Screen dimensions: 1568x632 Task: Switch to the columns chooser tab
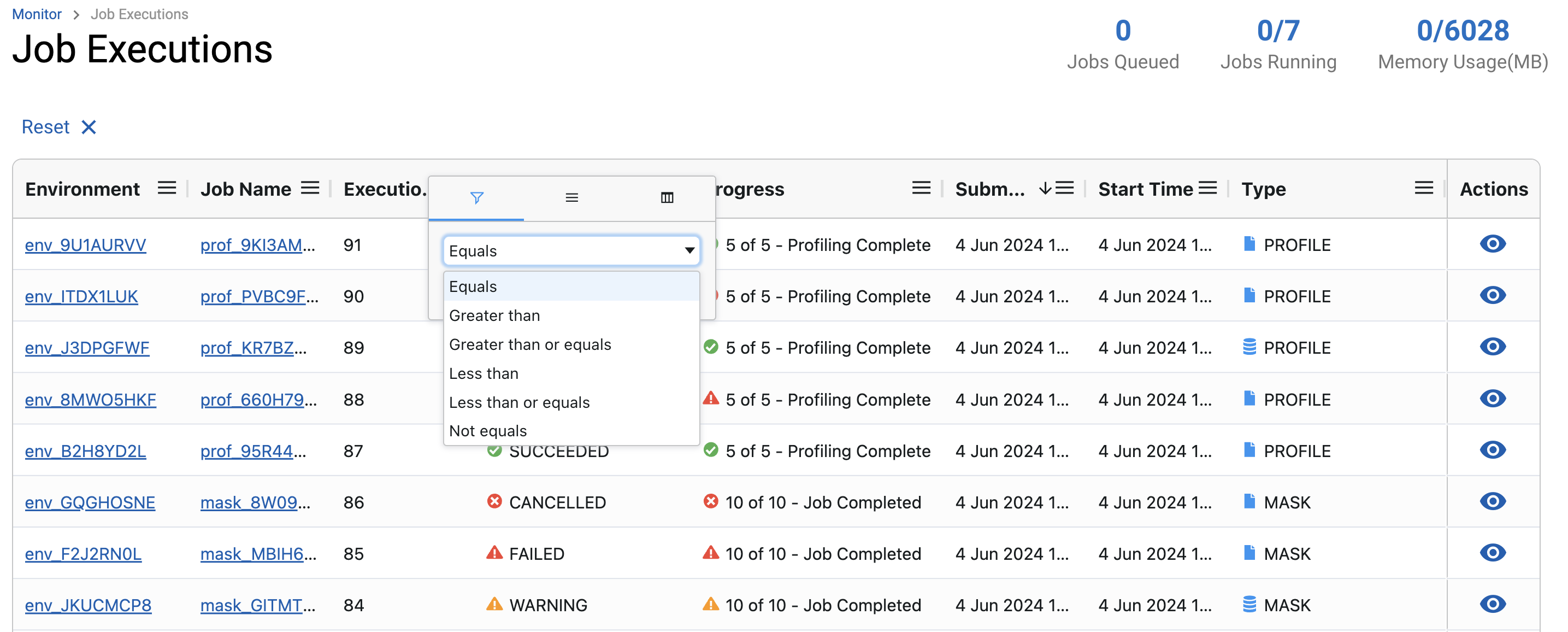pyautogui.click(x=667, y=197)
